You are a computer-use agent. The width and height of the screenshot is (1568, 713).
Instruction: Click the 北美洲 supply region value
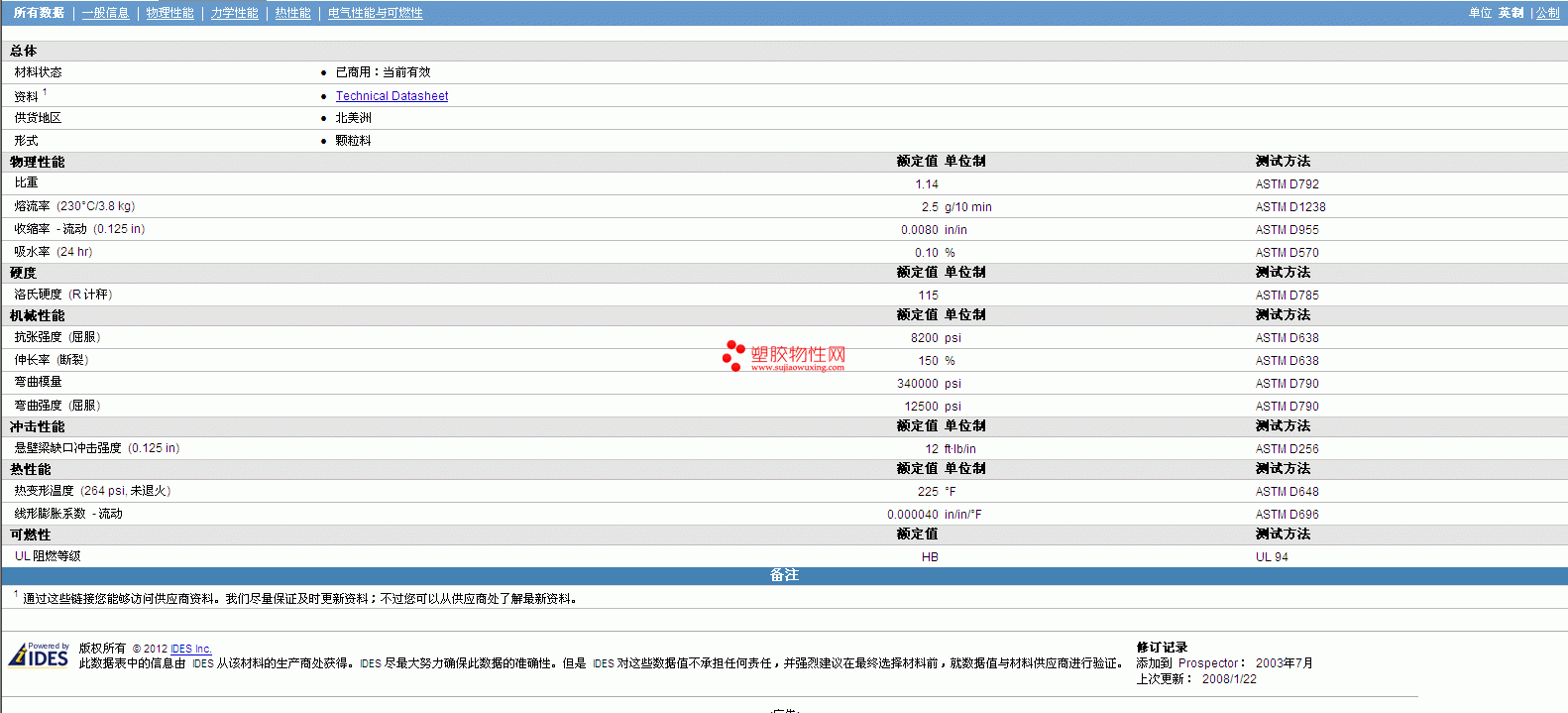pos(353,118)
